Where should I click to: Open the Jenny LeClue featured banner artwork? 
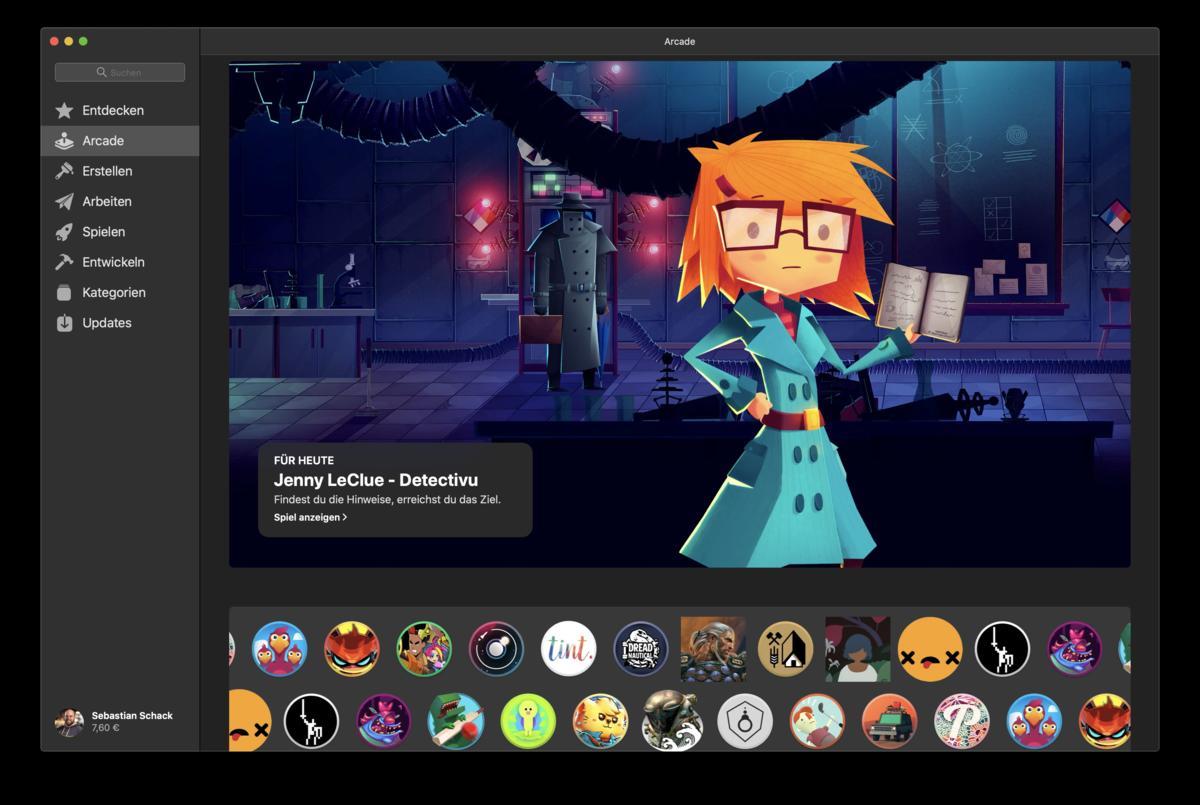point(680,314)
